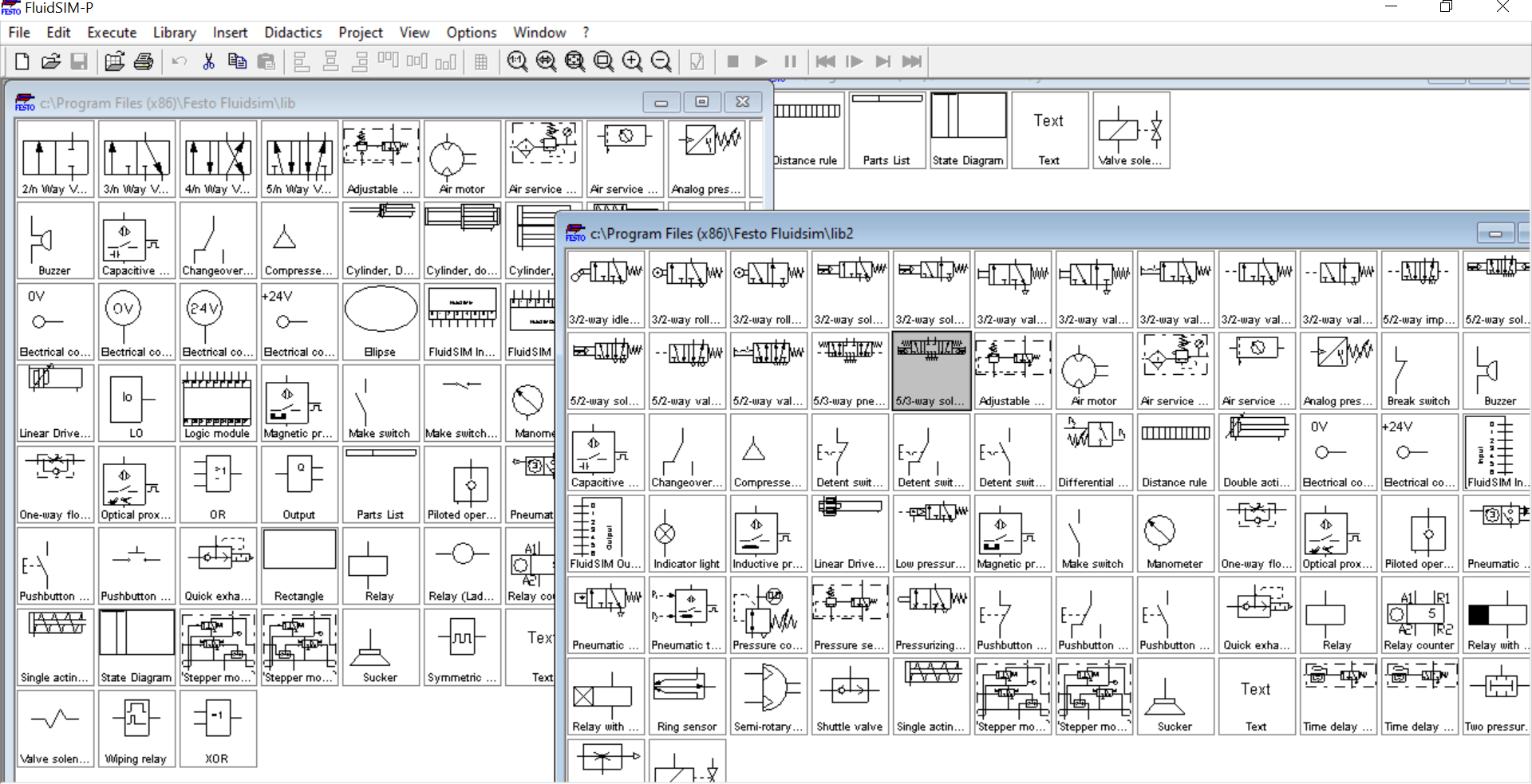
Task: Toggle the grid display toolbar icon
Action: pos(481,61)
